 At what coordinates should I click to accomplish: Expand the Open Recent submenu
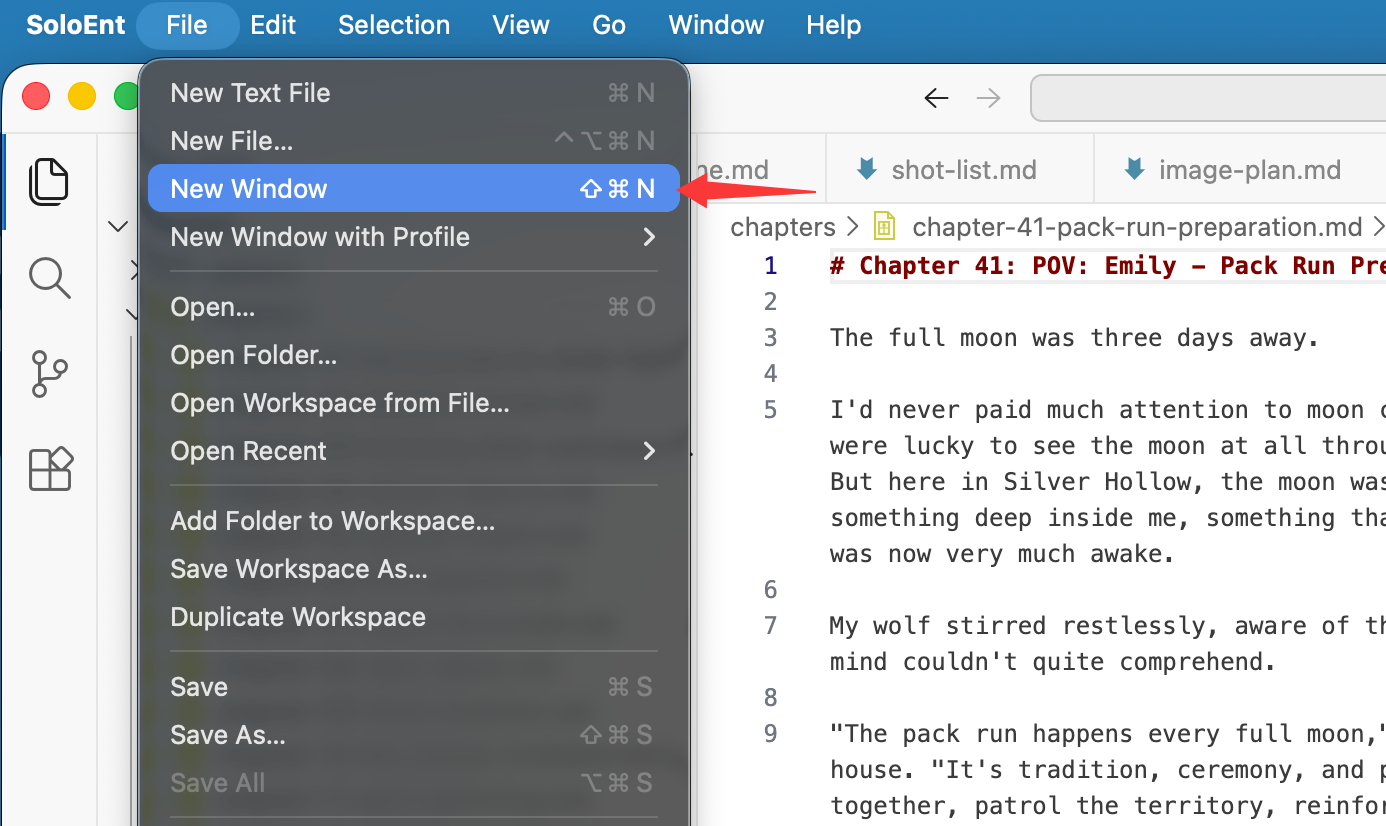[414, 451]
